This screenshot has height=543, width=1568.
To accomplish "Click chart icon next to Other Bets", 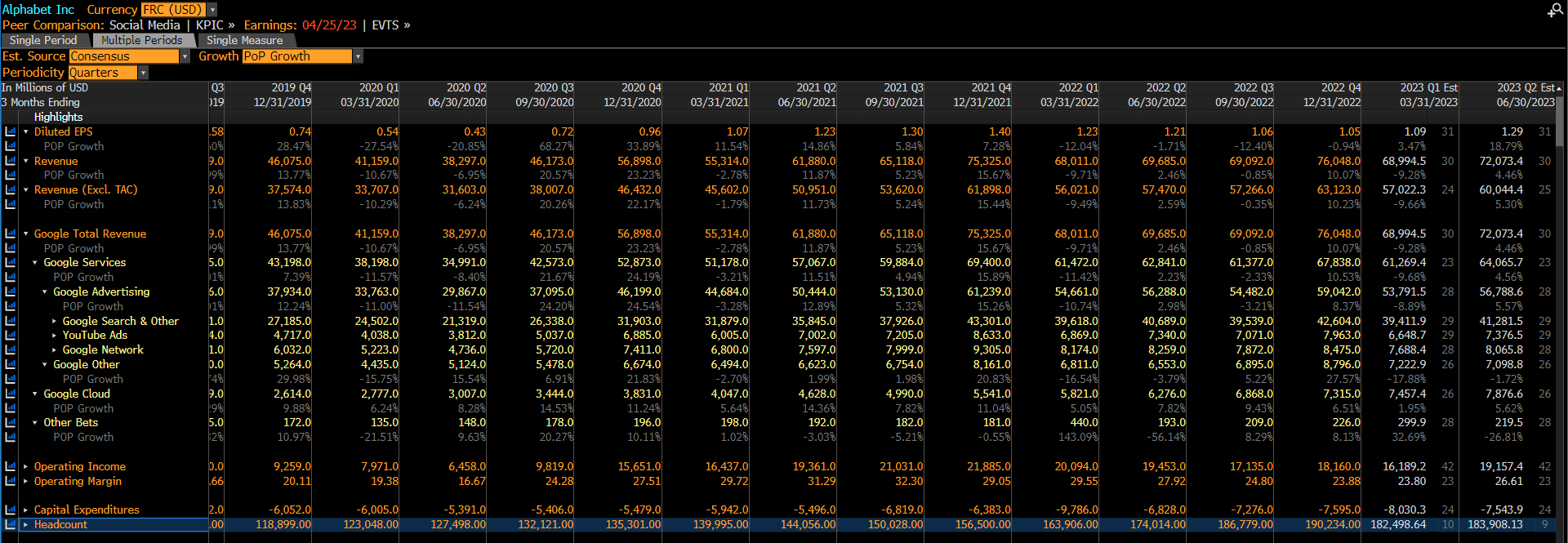I will click(11, 422).
